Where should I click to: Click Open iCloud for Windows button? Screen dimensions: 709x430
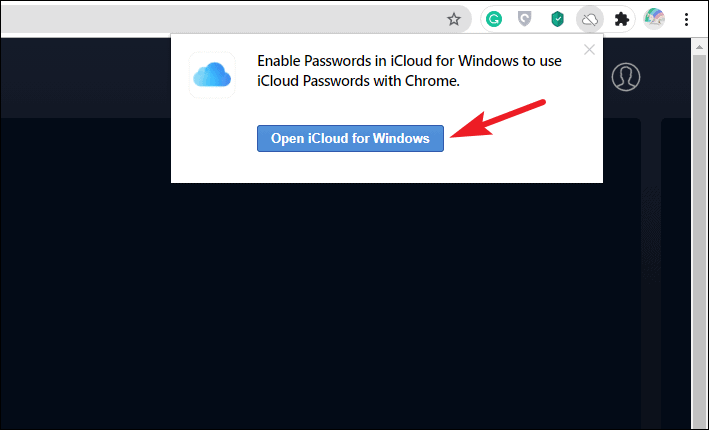click(350, 138)
